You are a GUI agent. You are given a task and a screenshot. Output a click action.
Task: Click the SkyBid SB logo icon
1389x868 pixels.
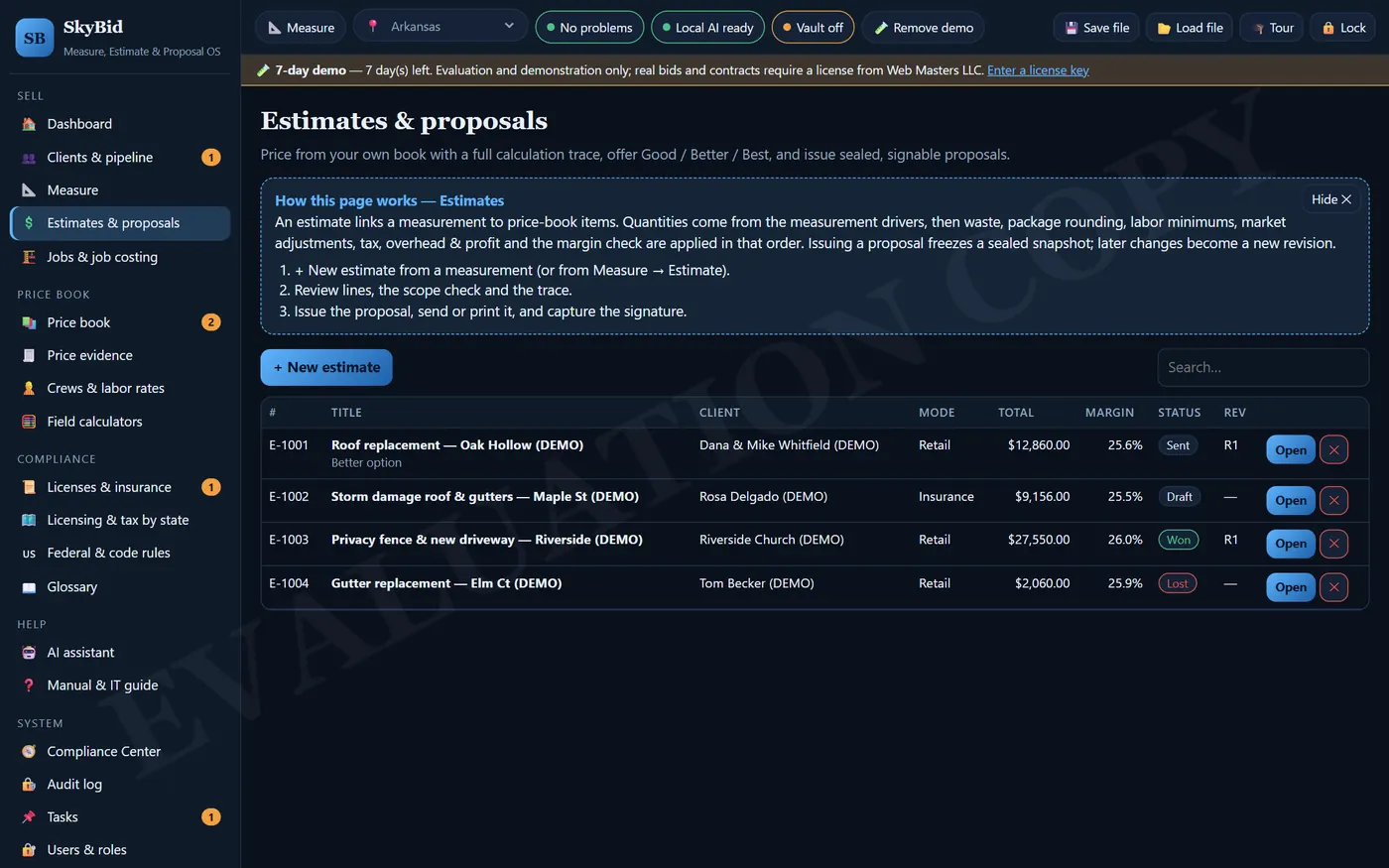click(x=35, y=38)
